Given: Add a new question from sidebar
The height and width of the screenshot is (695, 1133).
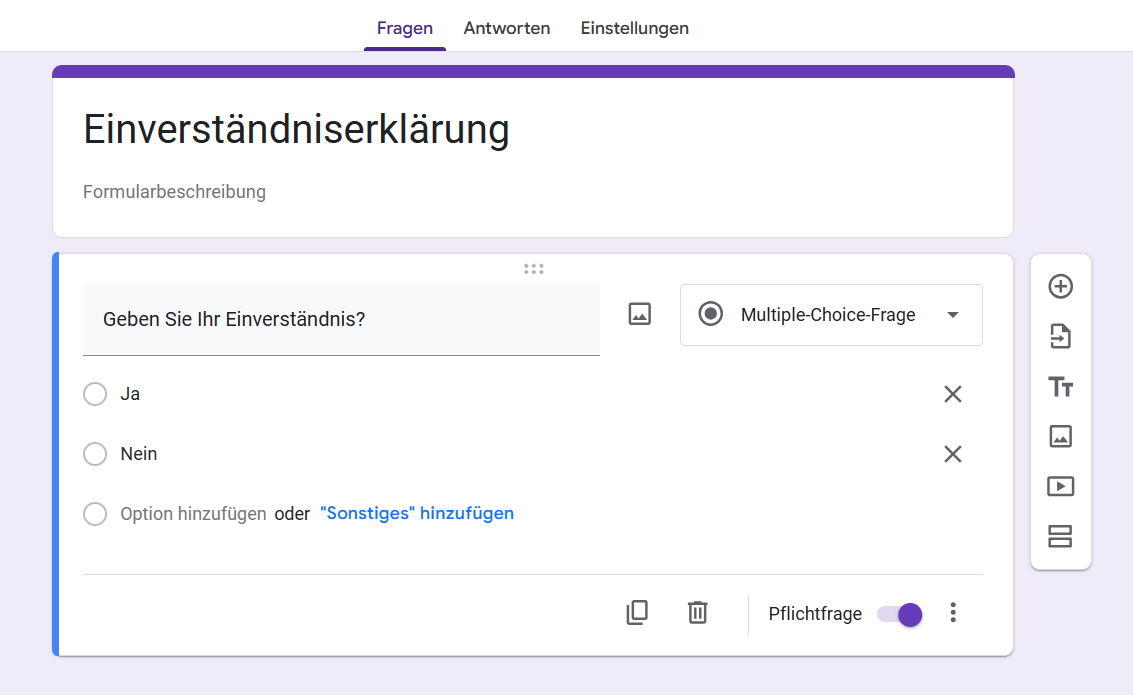Looking at the screenshot, I should (1060, 287).
